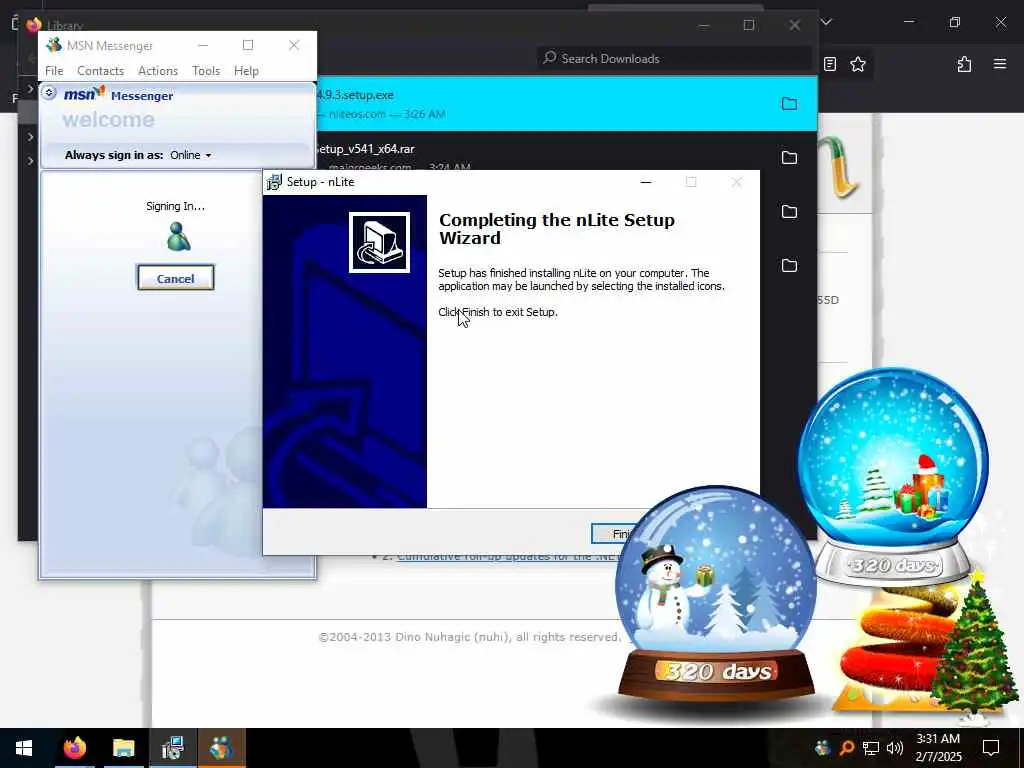
Task: Open containing folder for 4.9.3.setup.exe download
Action: pos(790,104)
